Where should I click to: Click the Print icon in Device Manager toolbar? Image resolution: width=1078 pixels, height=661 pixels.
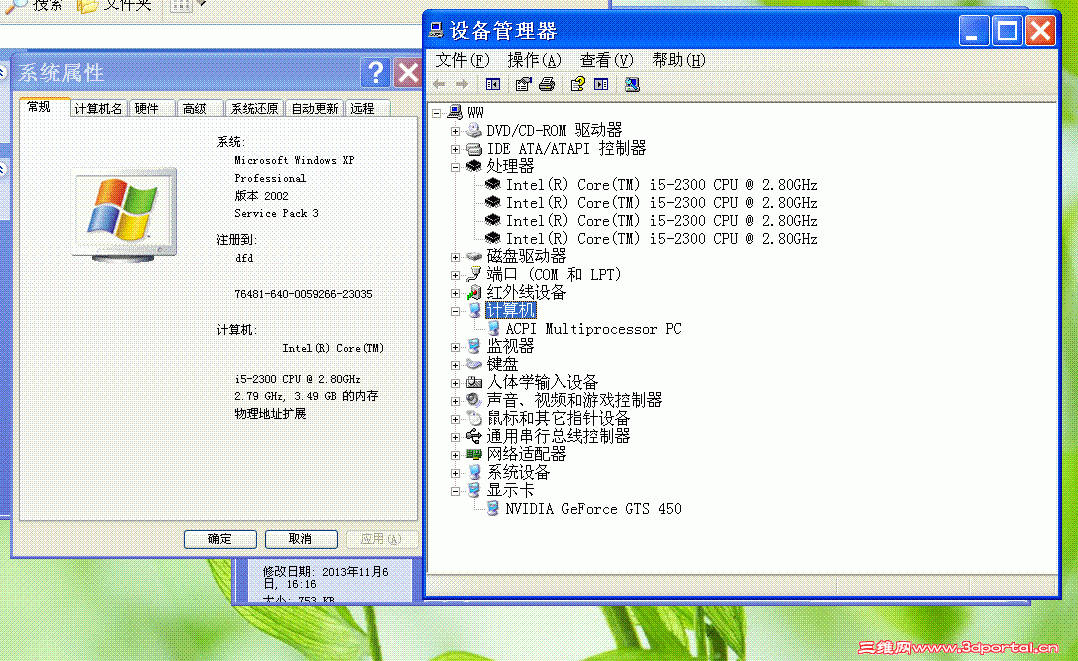click(x=547, y=84)
